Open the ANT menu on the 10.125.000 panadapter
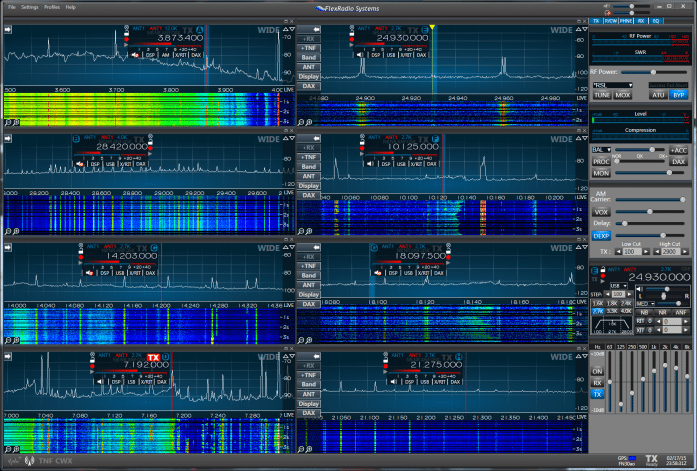Screen dimensions: 697x471 tap(308, 176)
